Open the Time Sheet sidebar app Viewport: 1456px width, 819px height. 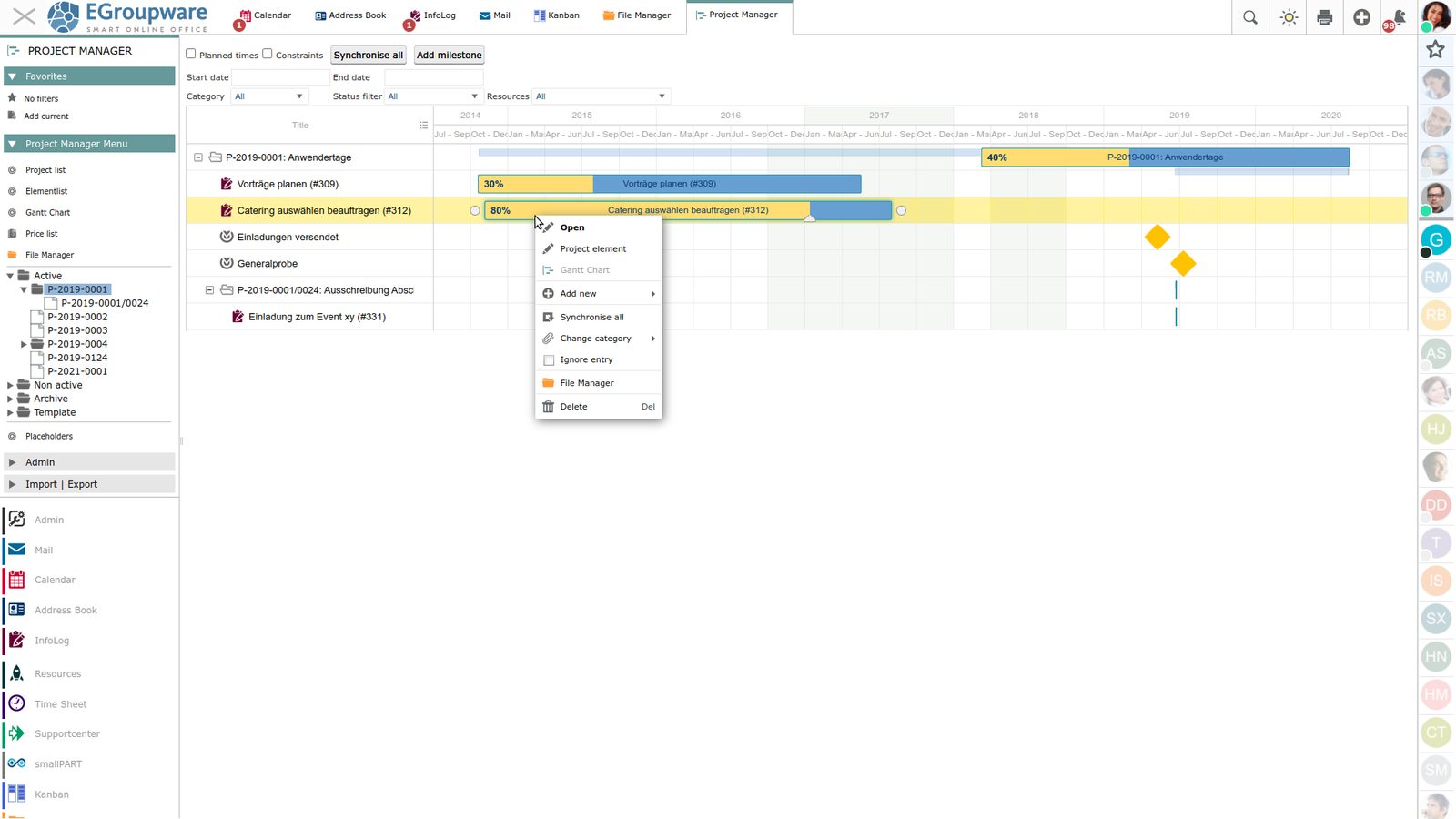[60, 704]
